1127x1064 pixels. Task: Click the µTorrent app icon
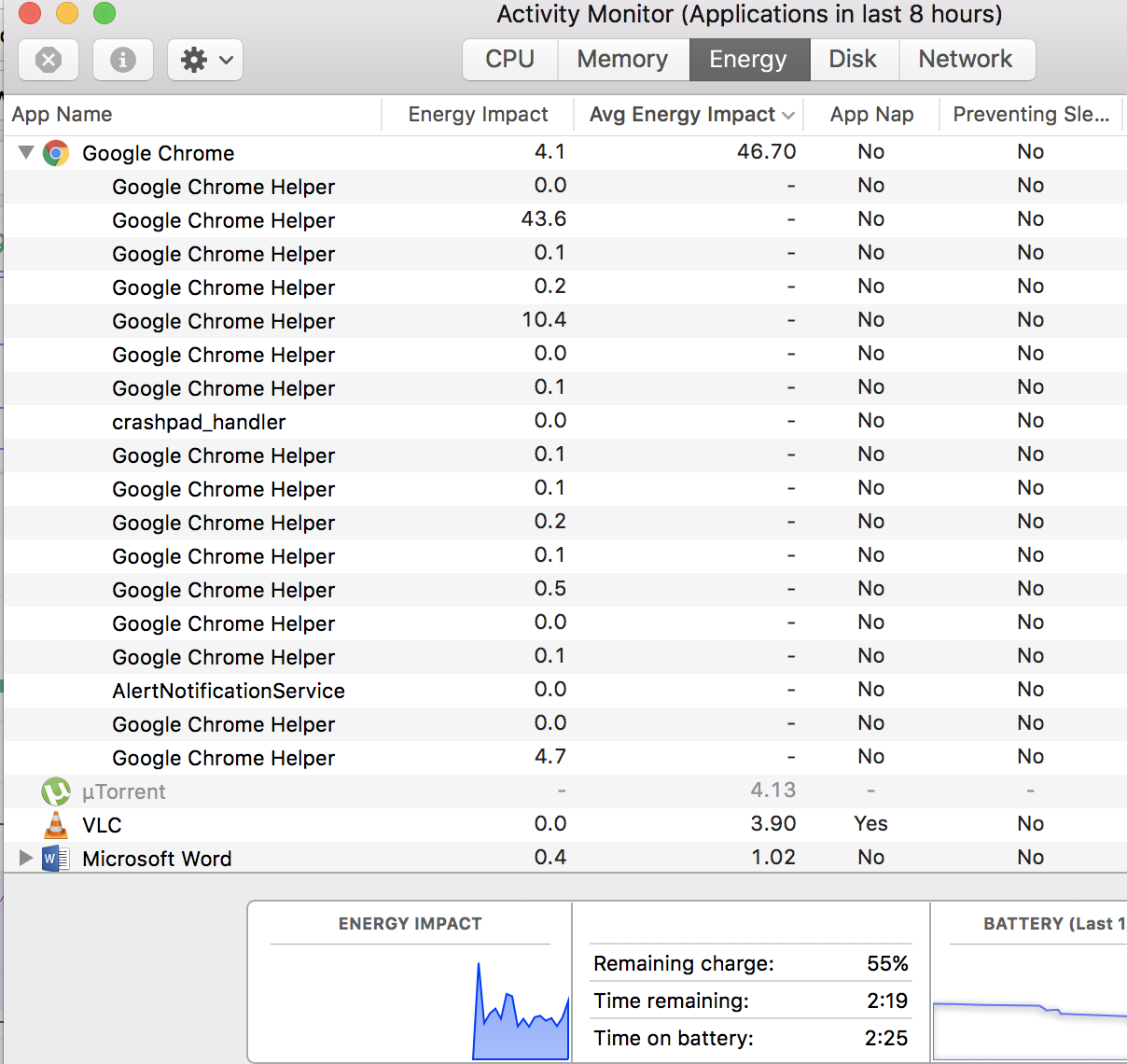(x=56, y=791)
